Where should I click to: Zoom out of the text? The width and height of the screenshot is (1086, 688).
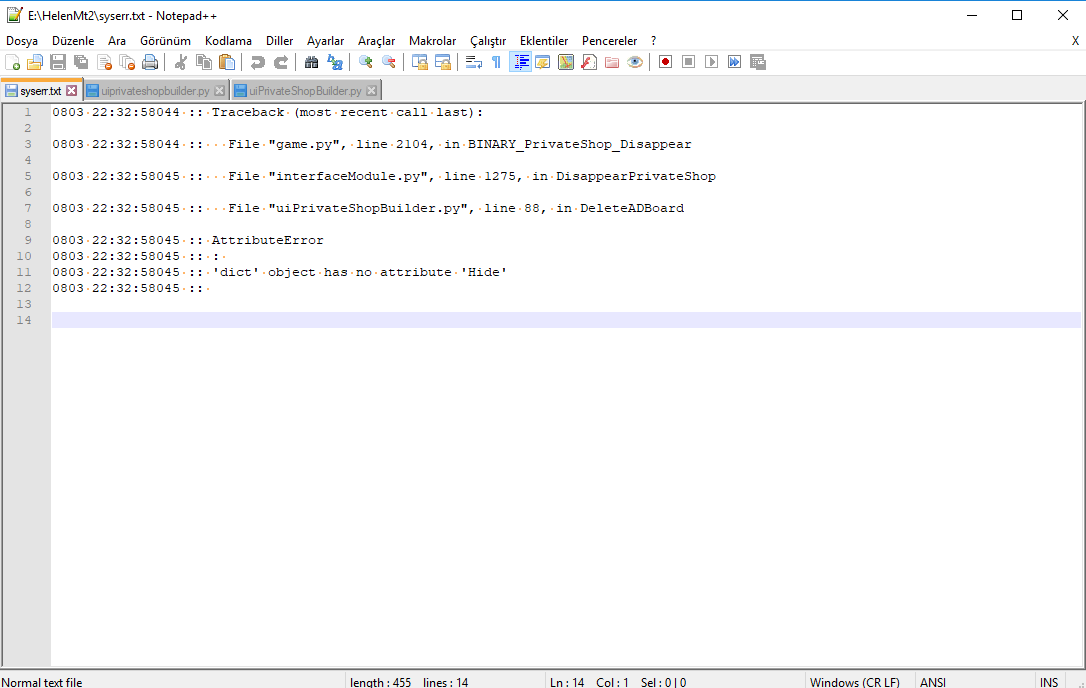pos(389,62)
